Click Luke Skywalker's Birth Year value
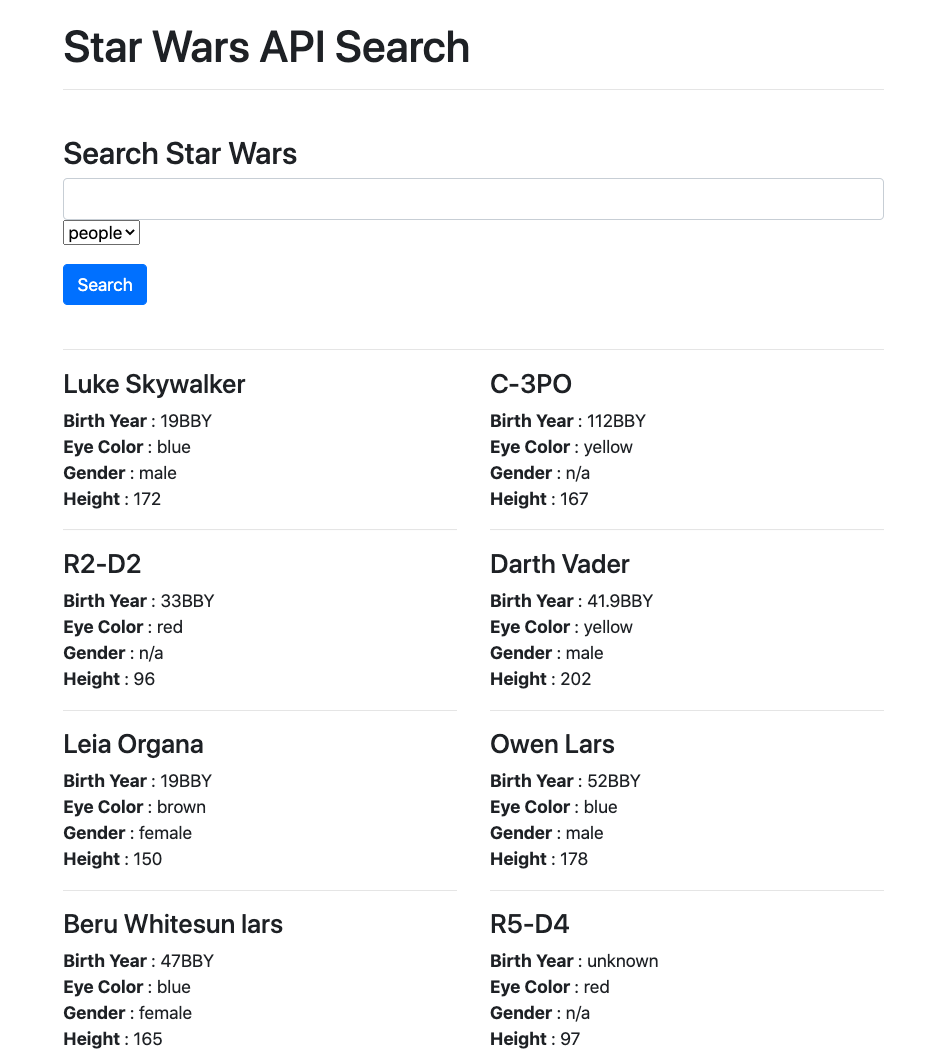 click(x=185, y=421)
